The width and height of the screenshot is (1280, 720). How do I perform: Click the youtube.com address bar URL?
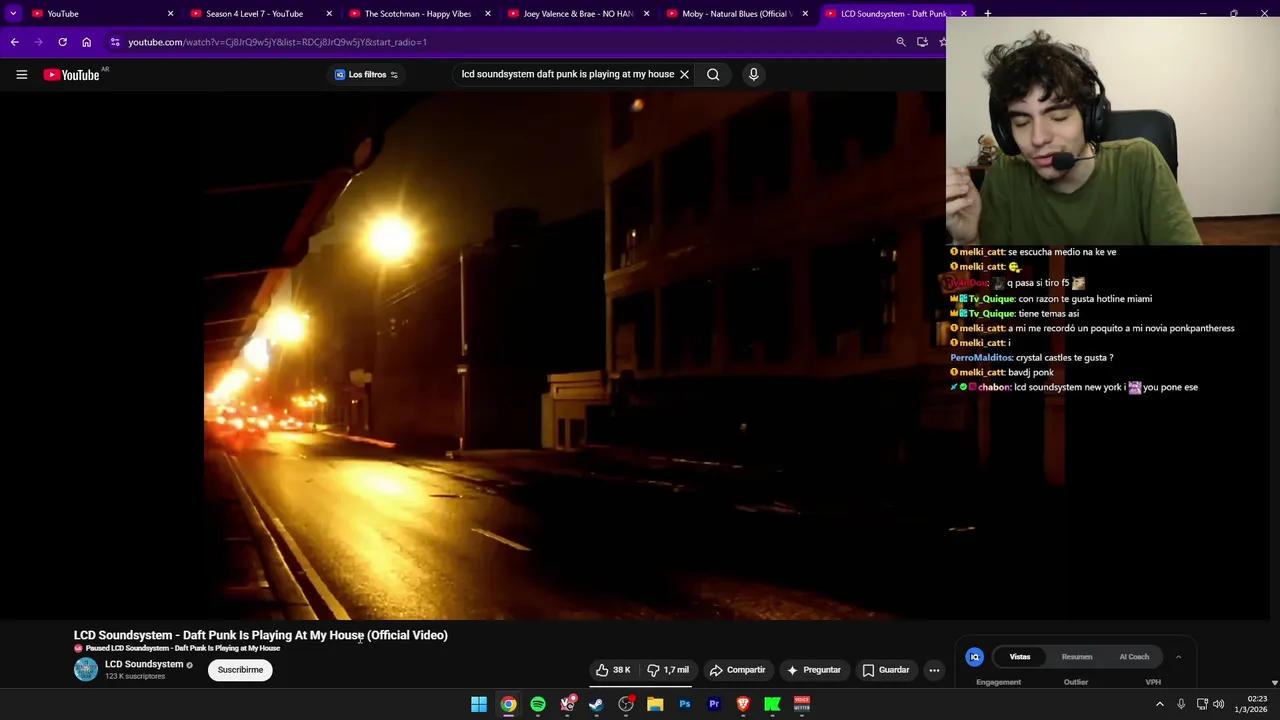tap(277, 42)
